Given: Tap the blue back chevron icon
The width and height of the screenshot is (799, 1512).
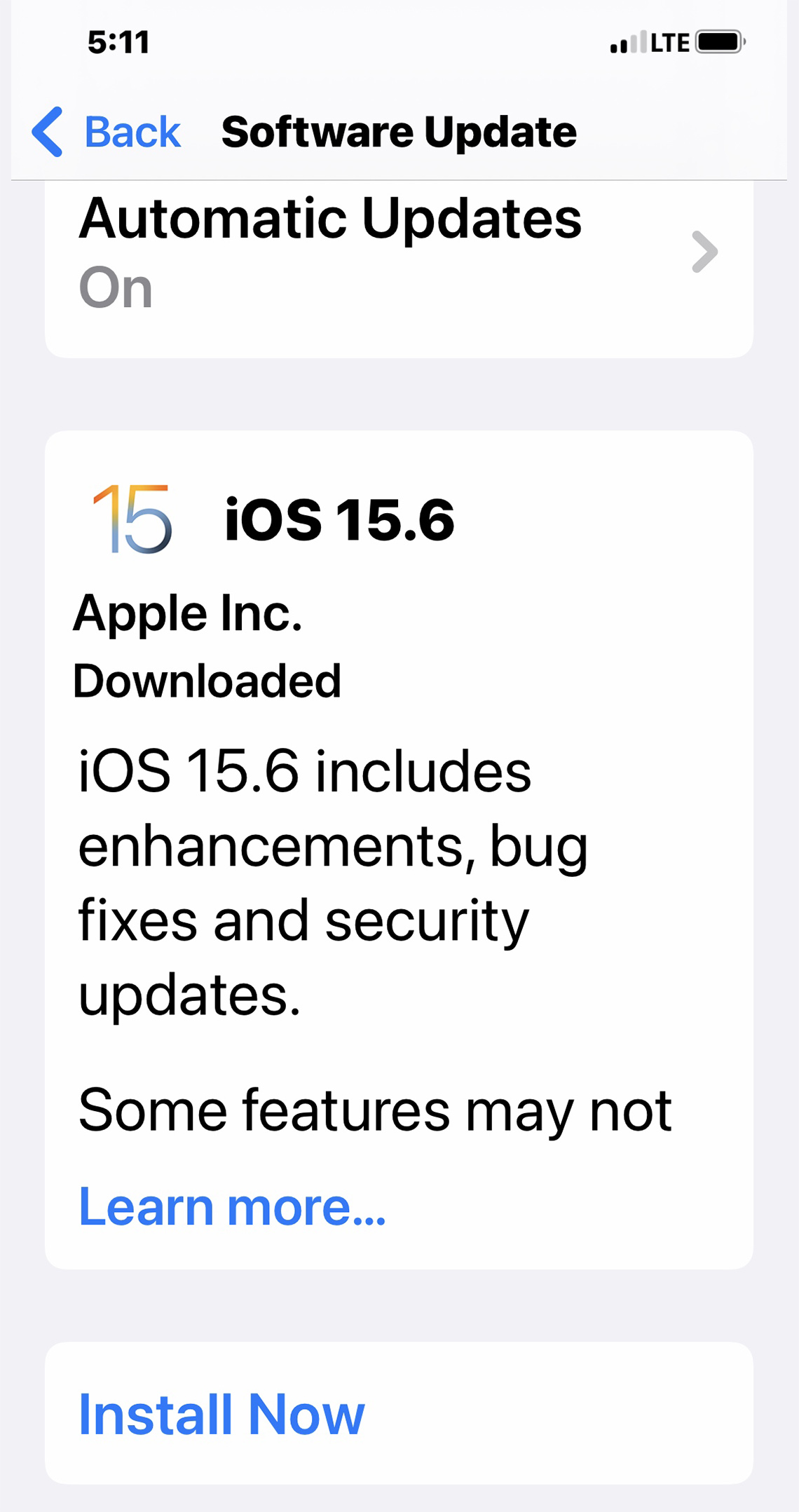Looking at the screenshot, I should click(x=48, y=132).
